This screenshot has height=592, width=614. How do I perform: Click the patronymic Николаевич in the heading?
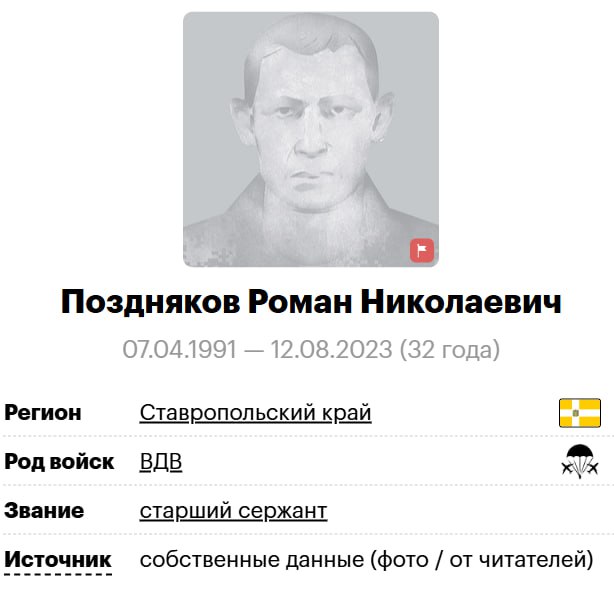(461, 303)
